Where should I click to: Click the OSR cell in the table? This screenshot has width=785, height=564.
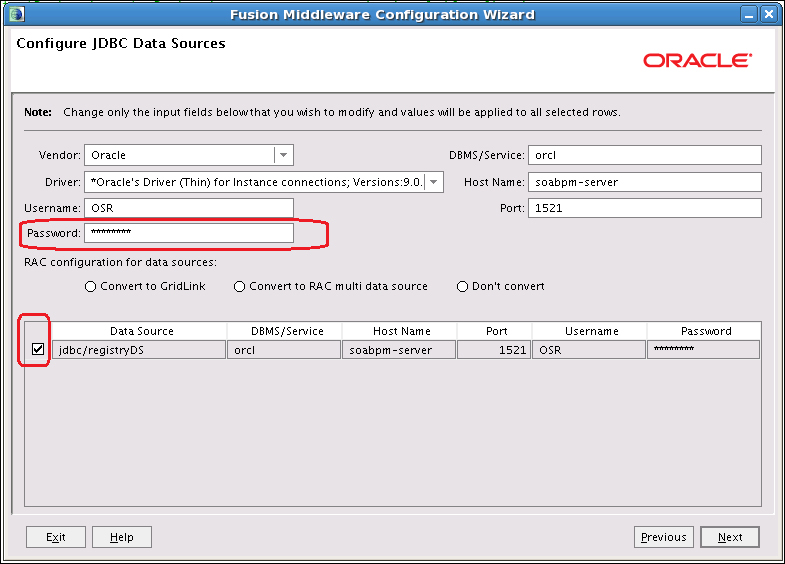pyautogui.click(x=590, y=350)
